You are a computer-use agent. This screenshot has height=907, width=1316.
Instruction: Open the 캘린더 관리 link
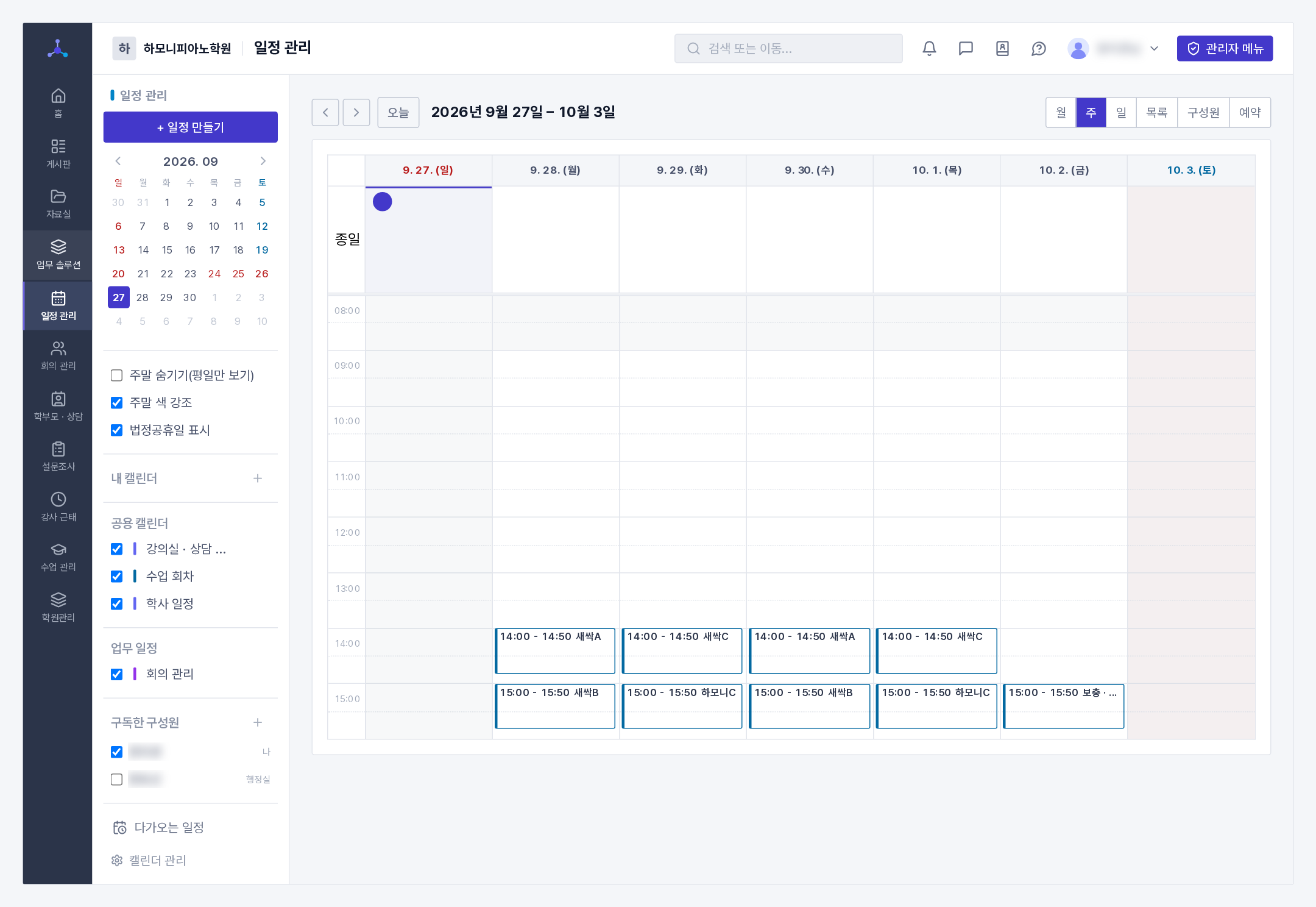[x=149, y=860]
